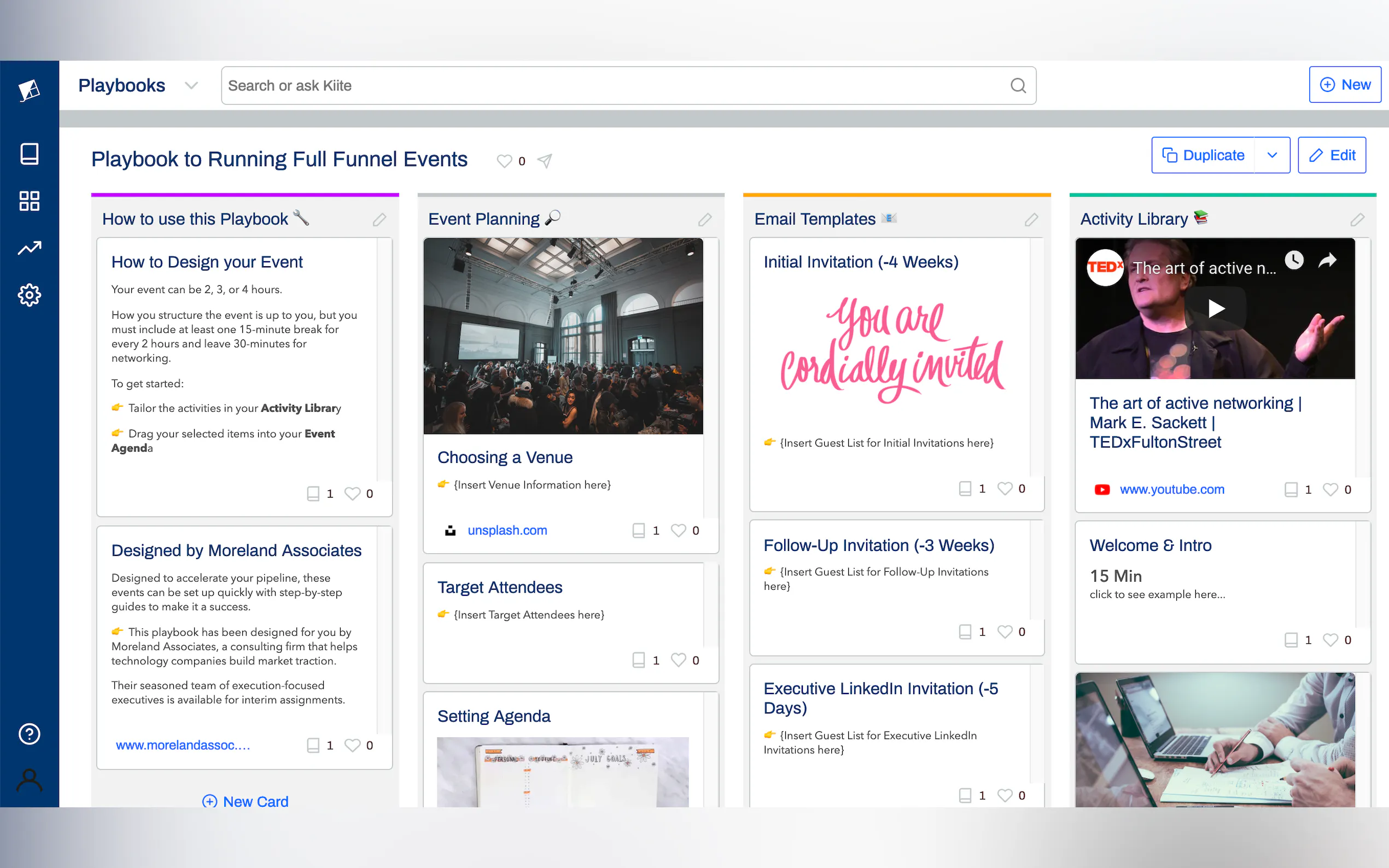
Task: Like the Choosing a Venue card
Action: (x=678, y=530)
